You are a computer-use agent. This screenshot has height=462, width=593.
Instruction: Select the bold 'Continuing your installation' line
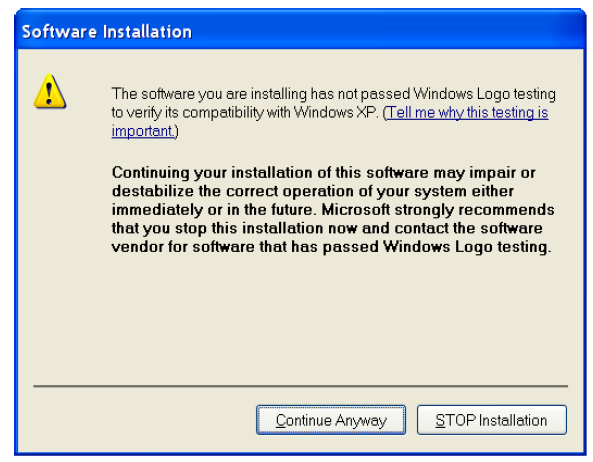323,173
